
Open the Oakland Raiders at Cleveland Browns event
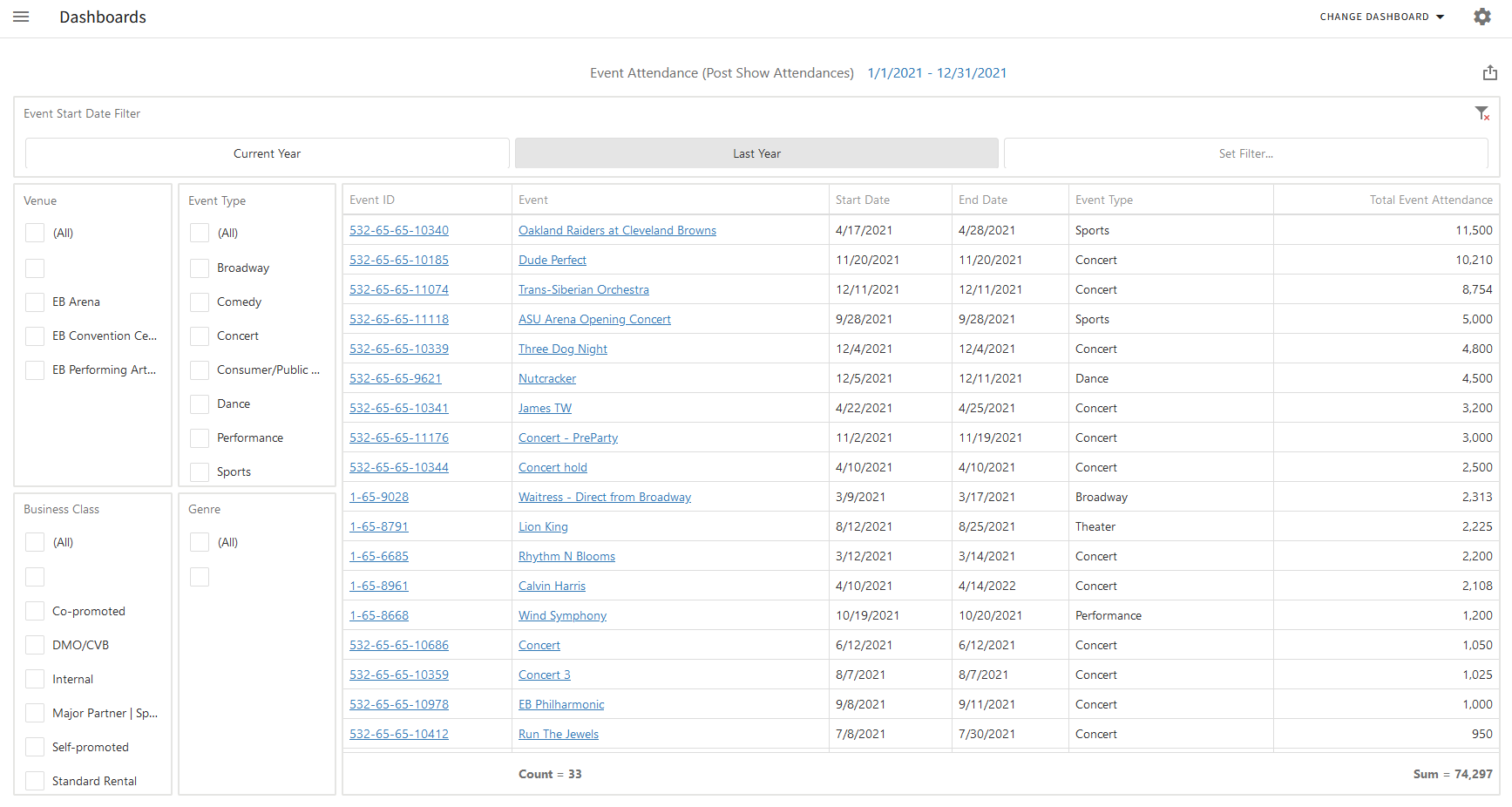coord(617,230)
